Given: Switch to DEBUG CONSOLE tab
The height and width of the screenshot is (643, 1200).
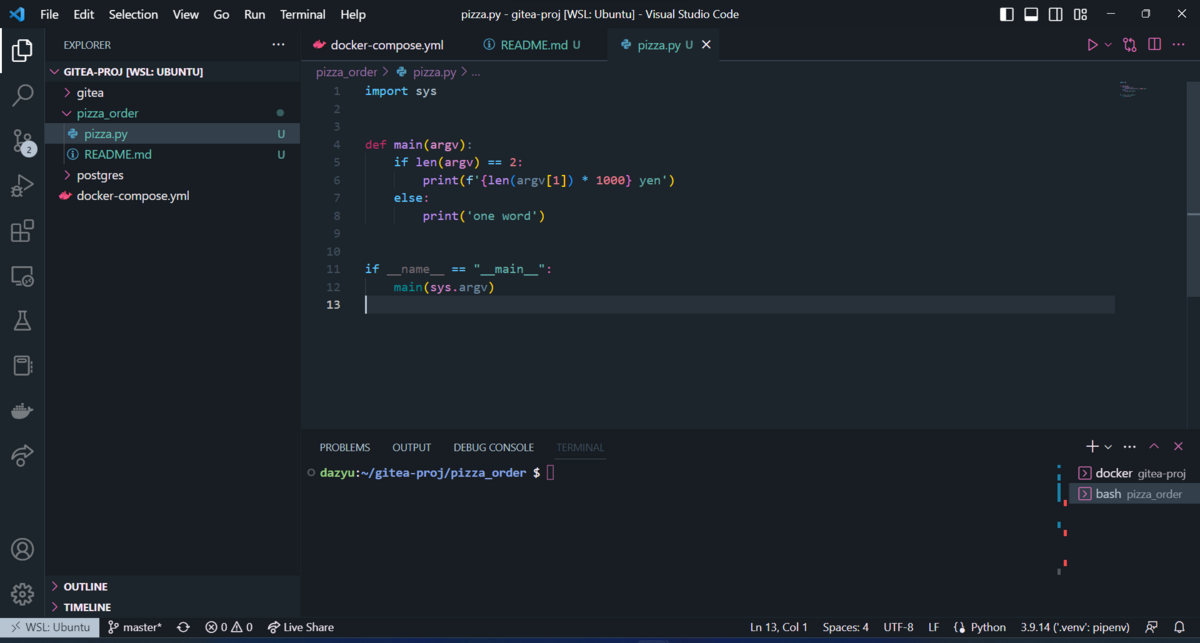Looking at the screenshot, I should click(x=494, y=447).
